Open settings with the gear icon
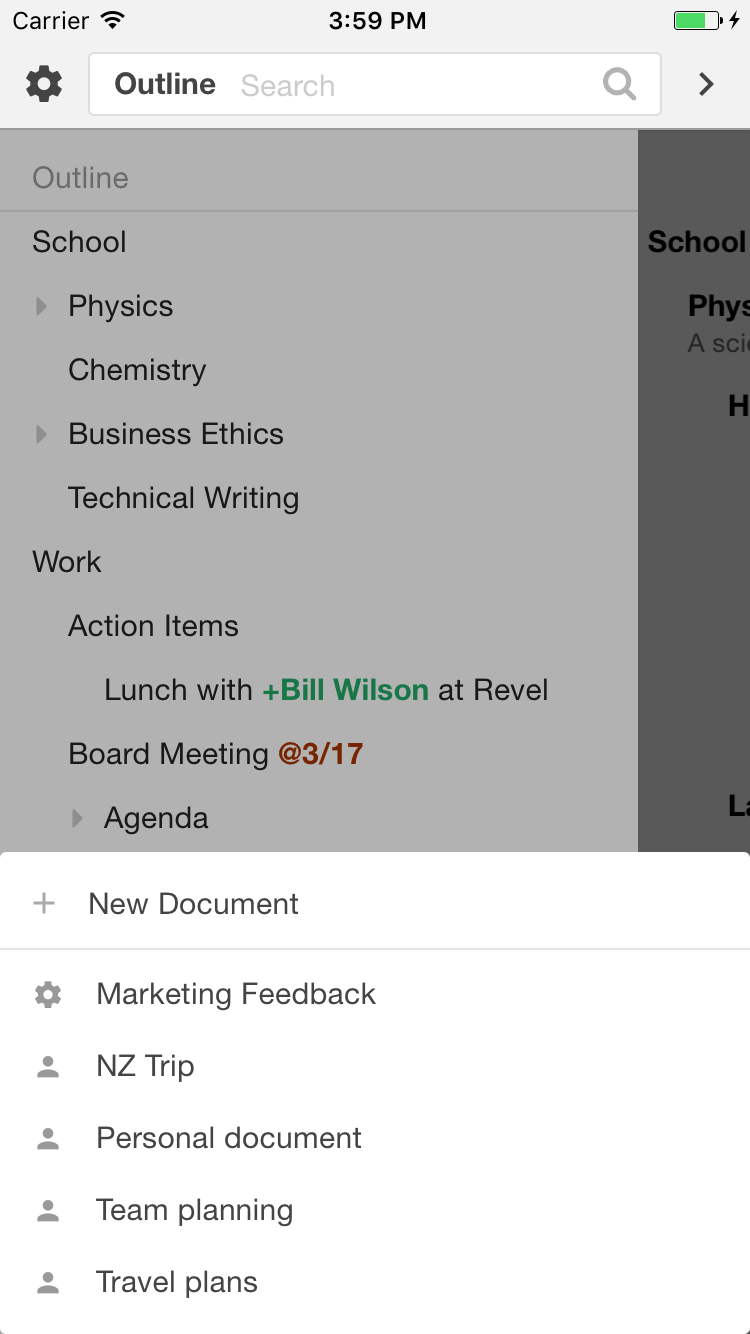The width and height of the screenshot is (750, 1334). (44, 84)
